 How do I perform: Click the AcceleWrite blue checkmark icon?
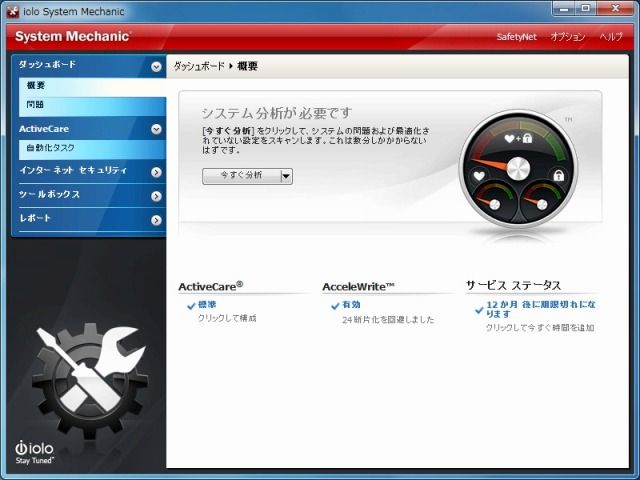coord(335,306)
